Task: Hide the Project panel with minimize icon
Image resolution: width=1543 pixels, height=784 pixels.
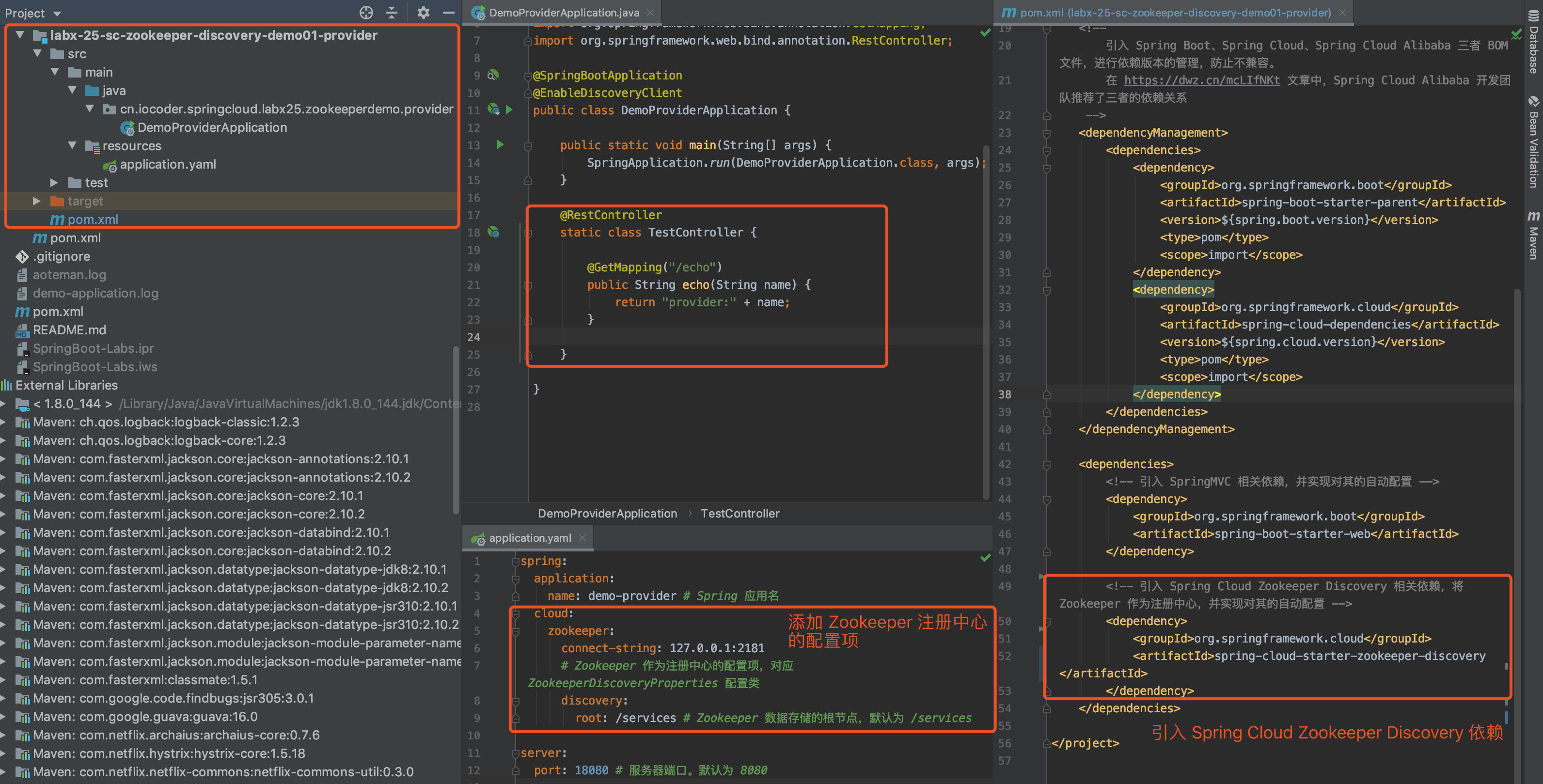Action: point(449,13)
